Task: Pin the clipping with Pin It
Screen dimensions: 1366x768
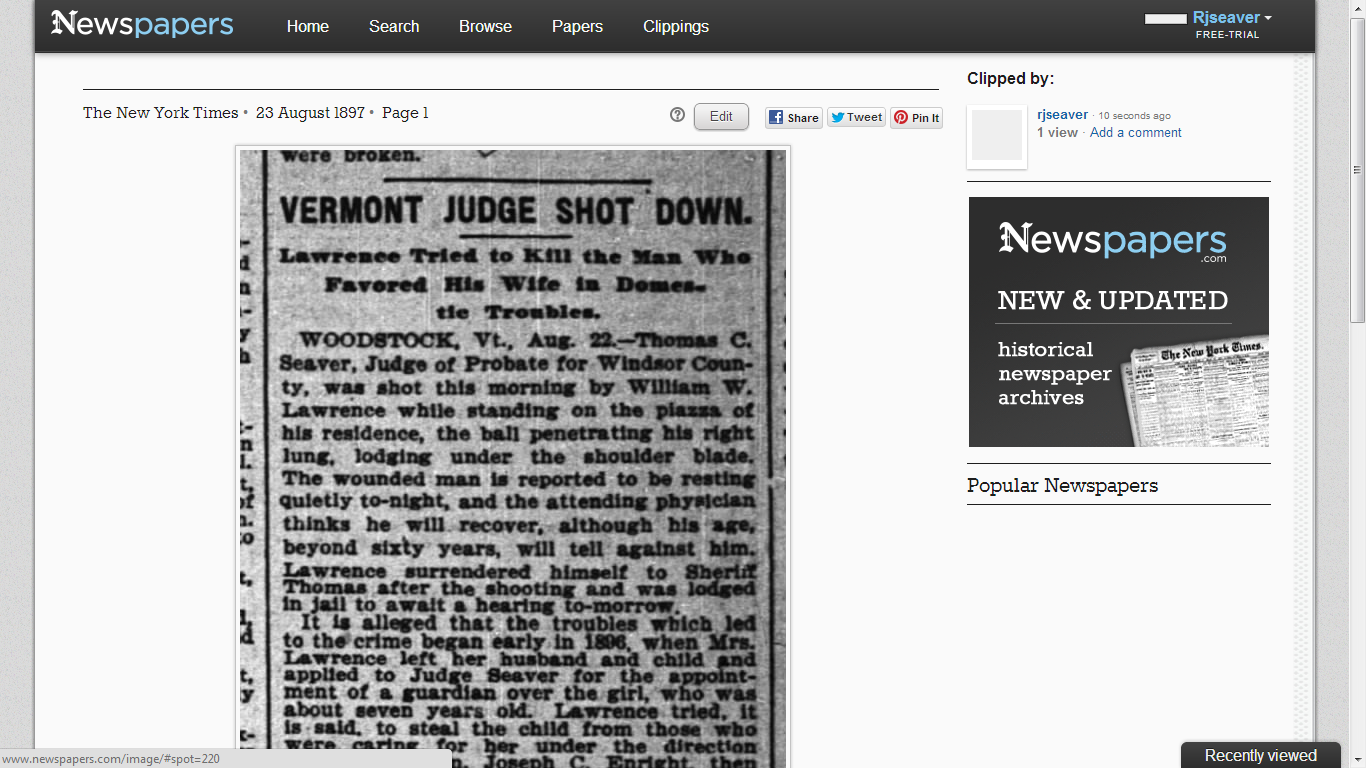Action: click(x=917, y=117)
